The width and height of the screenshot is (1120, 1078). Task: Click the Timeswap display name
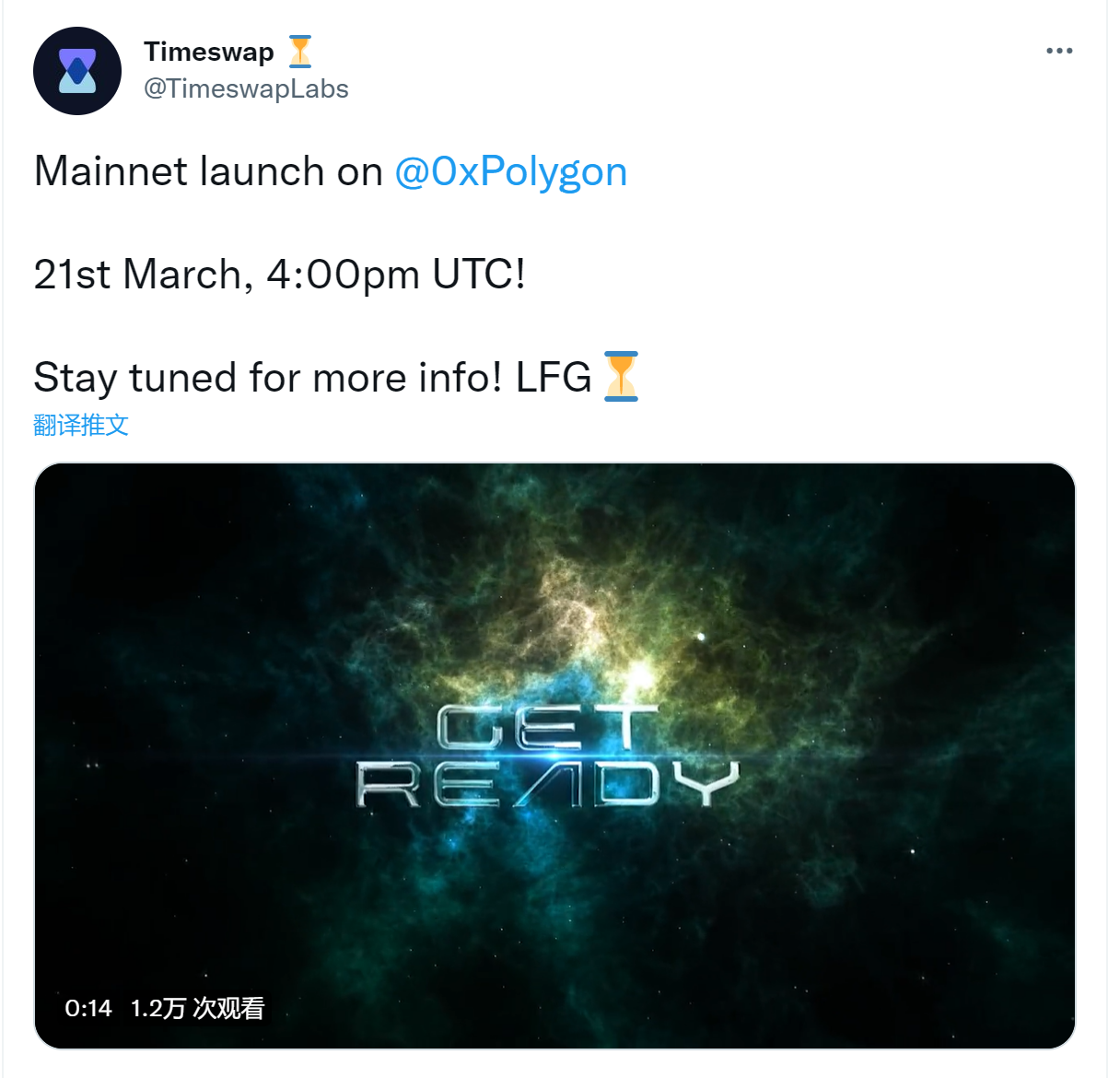click(209, 52)
